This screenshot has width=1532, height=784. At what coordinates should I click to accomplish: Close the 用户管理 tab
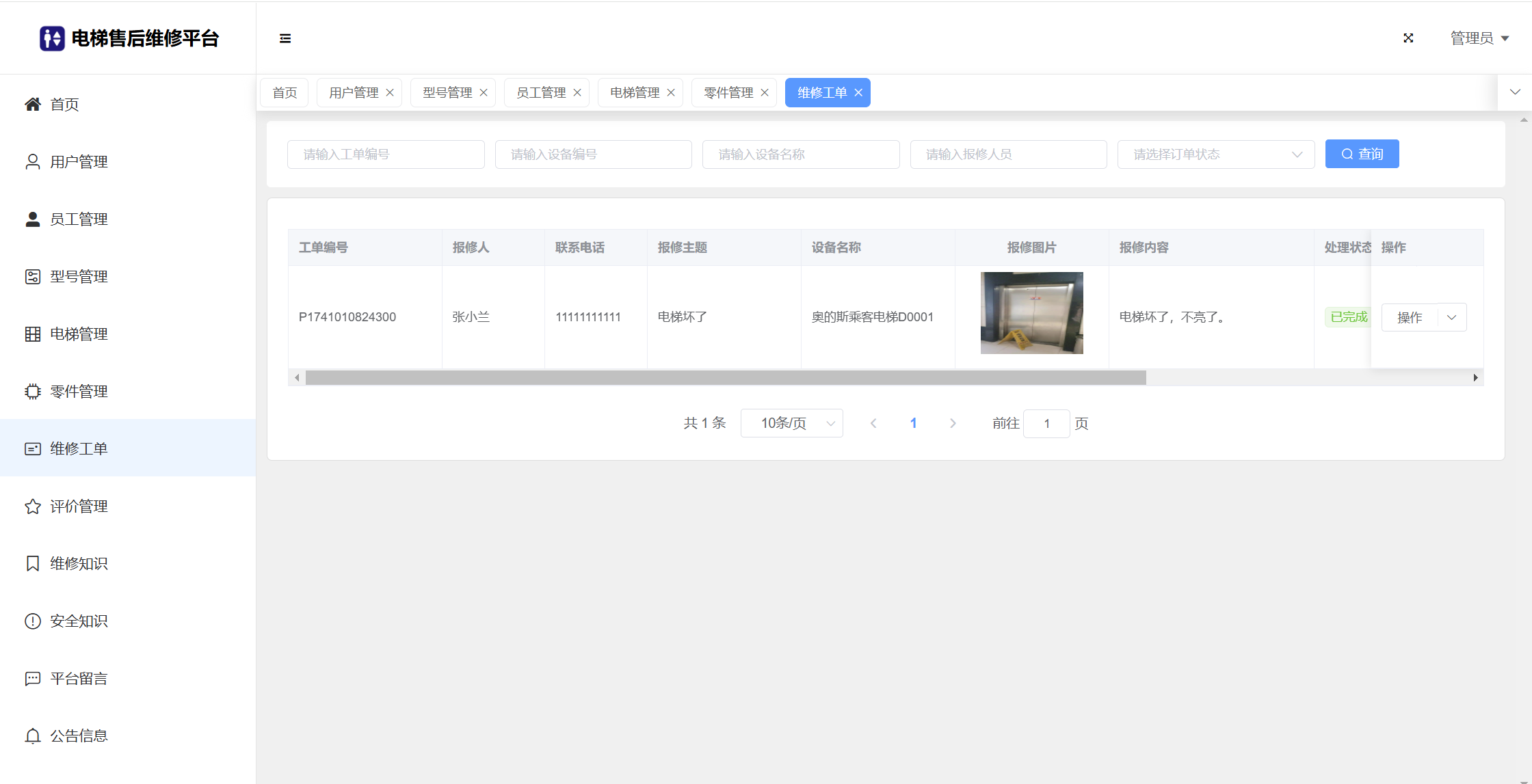[x=390, y=93]
